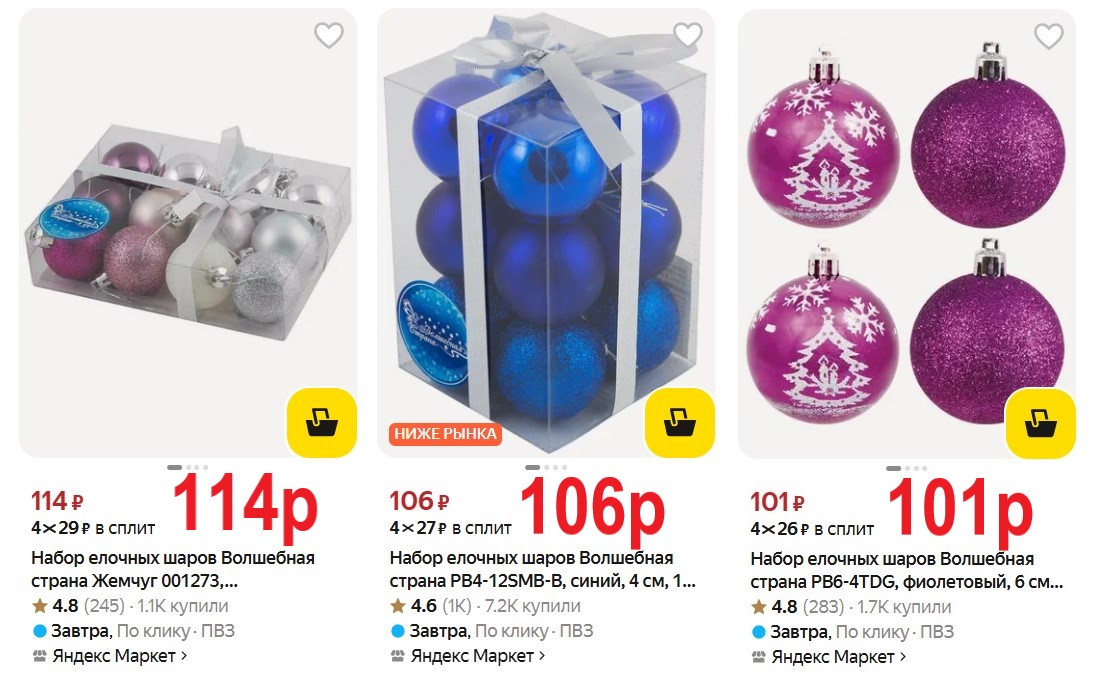
Task: Favorite the Жемчуг ornament set
Action: [x=328, y=35]
